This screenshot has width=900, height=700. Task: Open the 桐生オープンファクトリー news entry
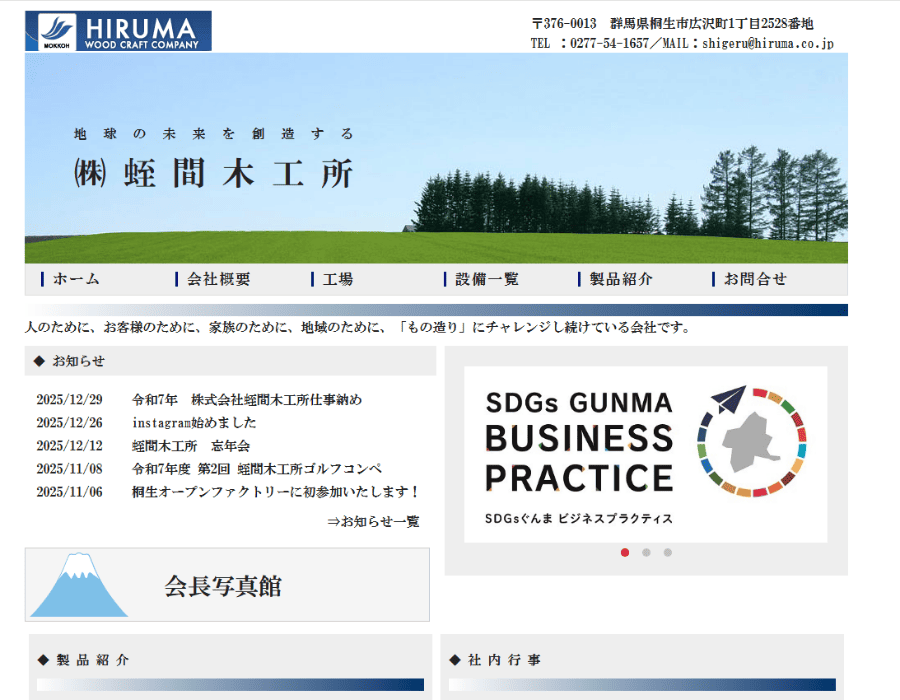[275, 492]
